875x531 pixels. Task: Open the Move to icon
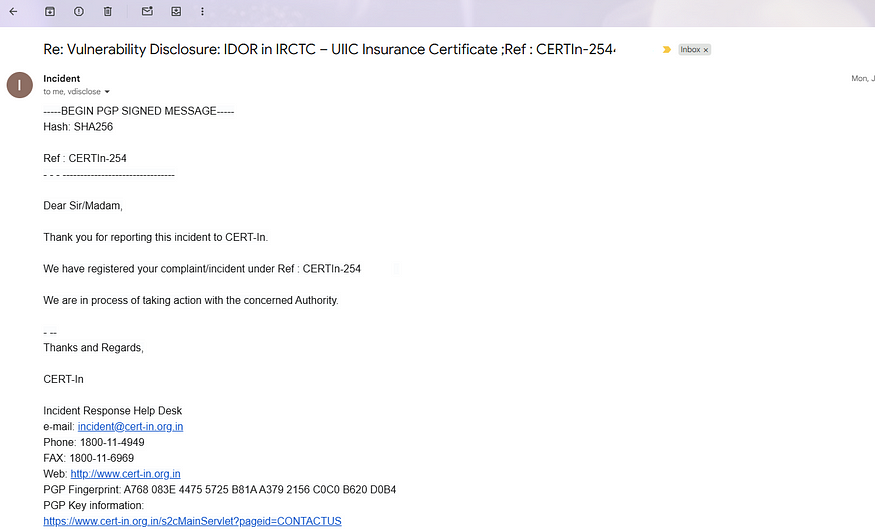click(176, 11)
